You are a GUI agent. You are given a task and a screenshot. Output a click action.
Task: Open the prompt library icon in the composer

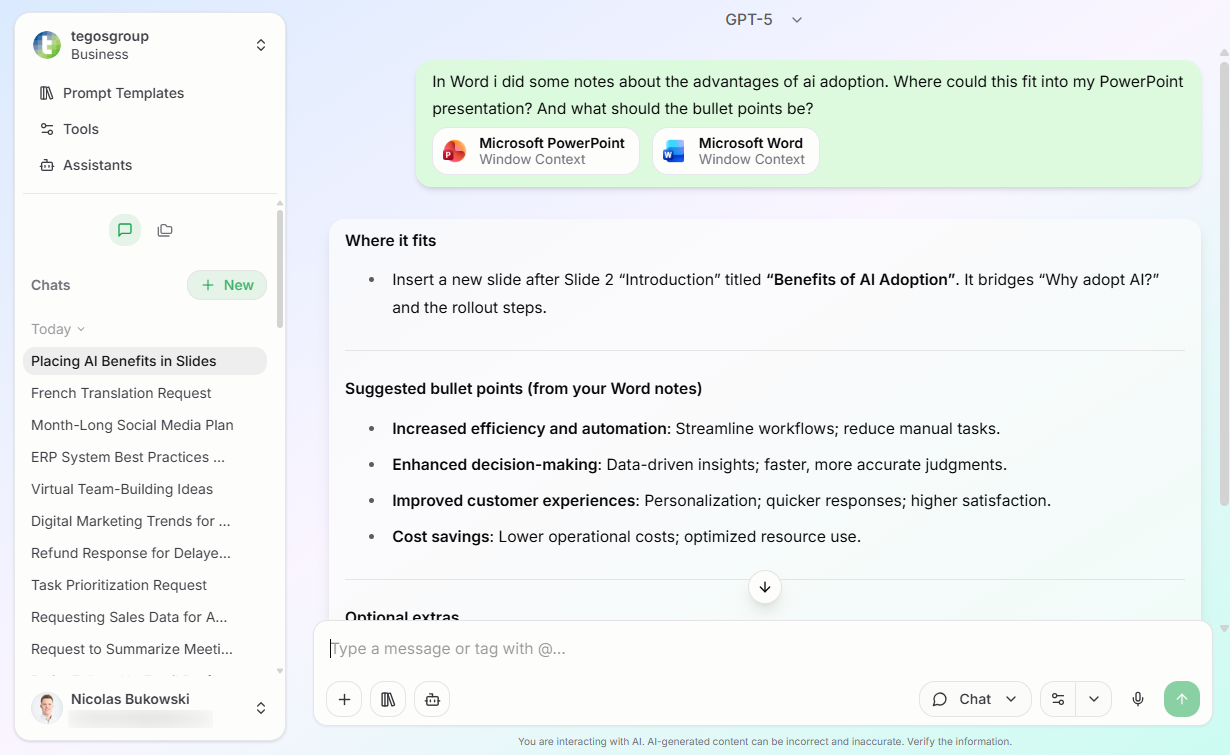[388, 699]
